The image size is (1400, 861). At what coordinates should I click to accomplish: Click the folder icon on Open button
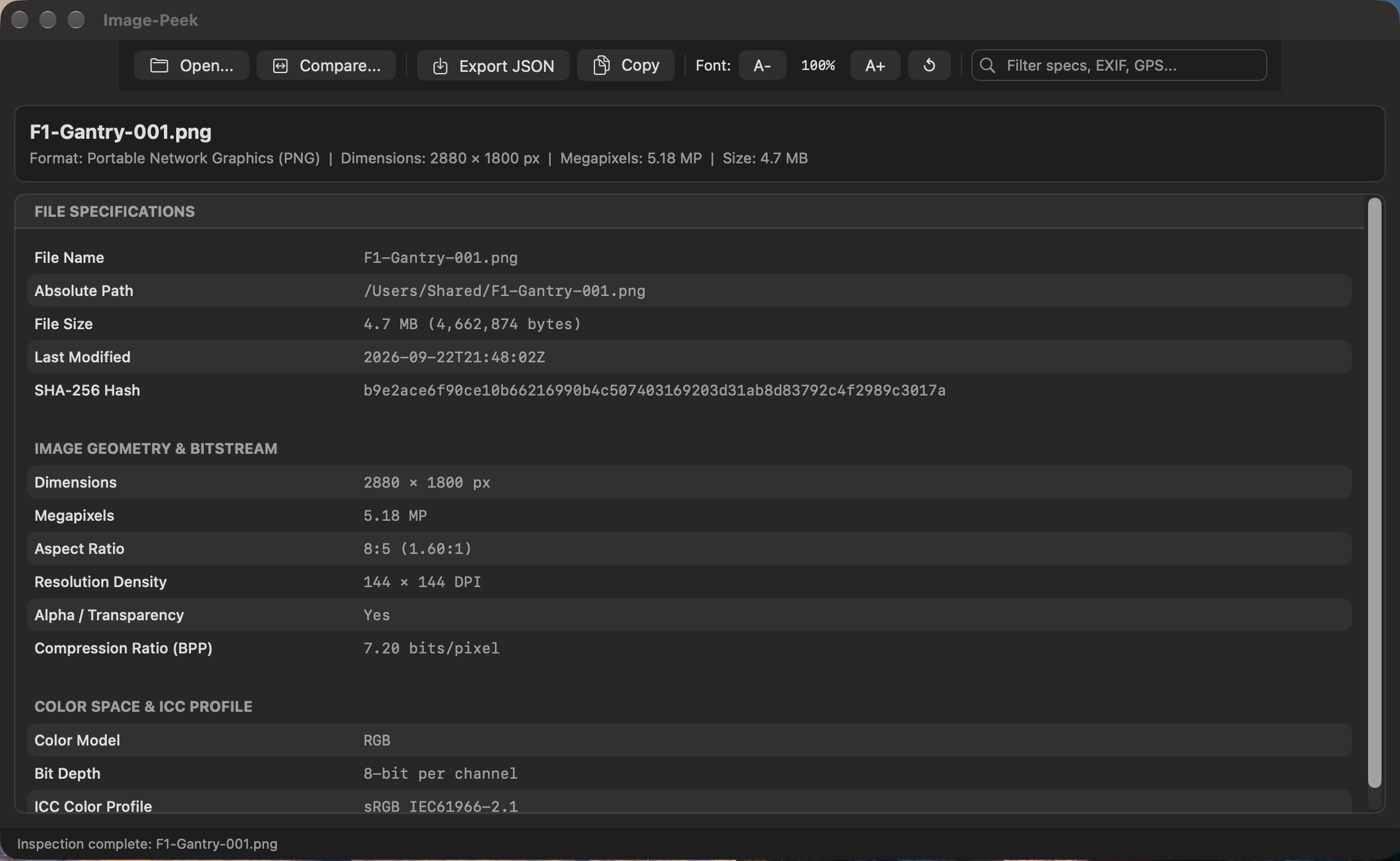(159, 66)
